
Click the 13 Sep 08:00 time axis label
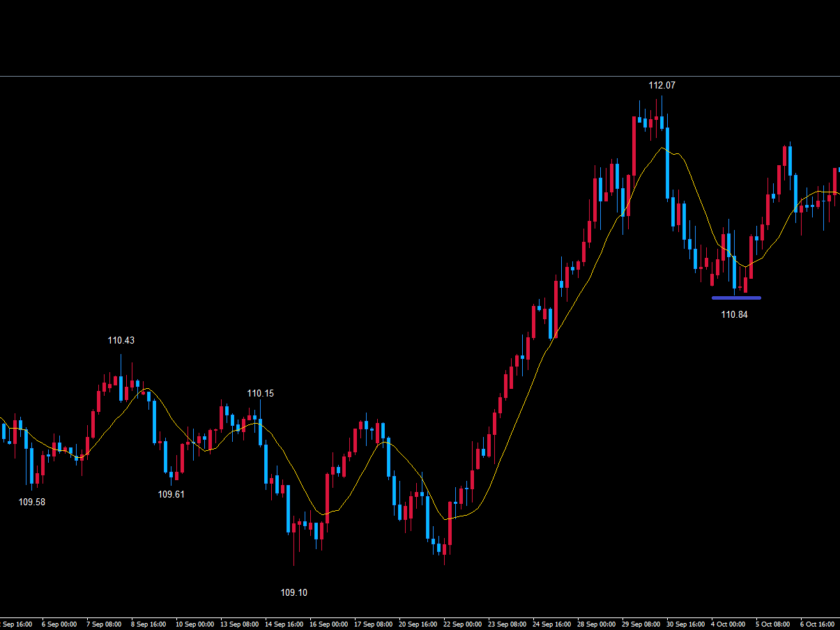point(241,623)
